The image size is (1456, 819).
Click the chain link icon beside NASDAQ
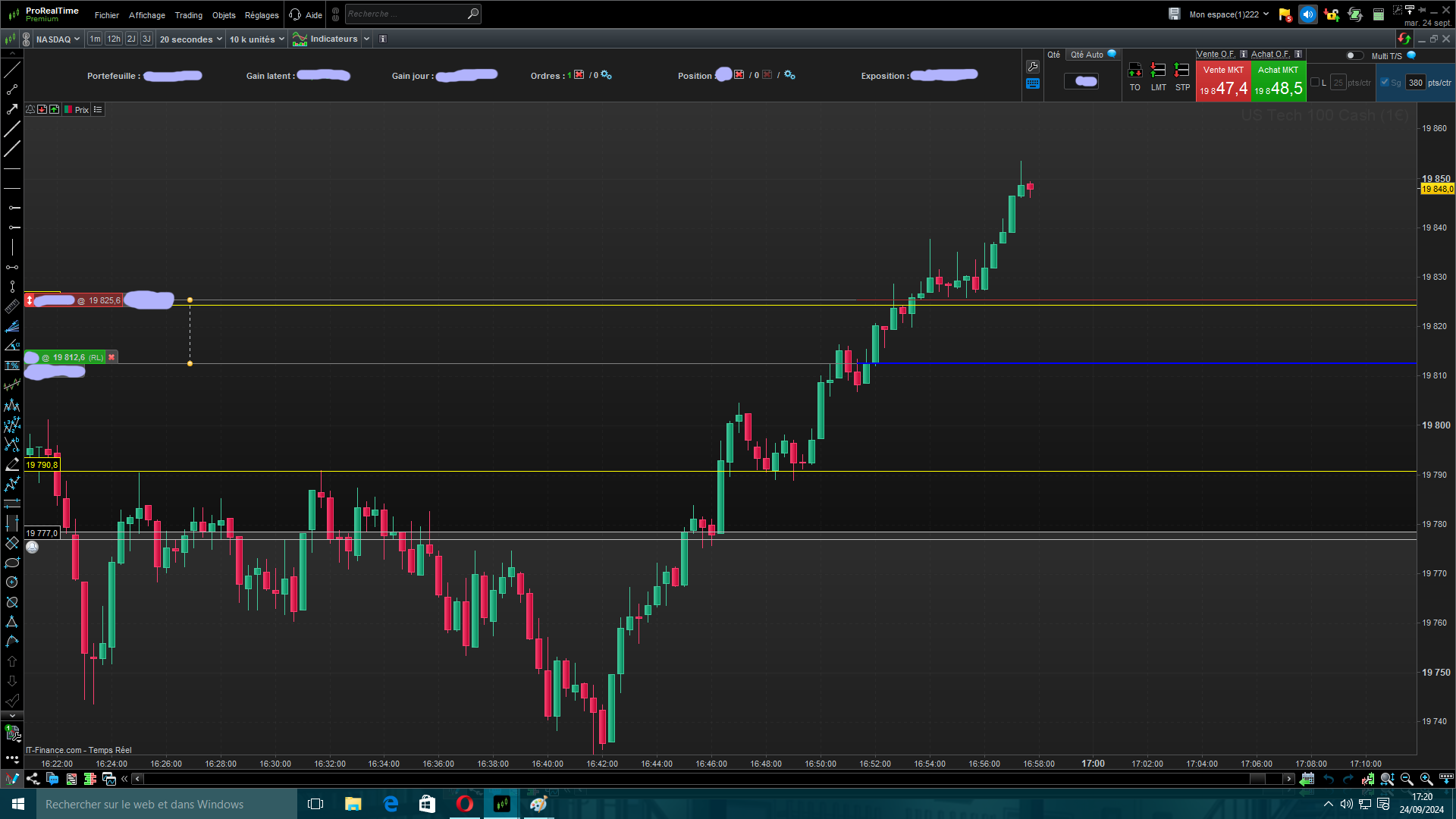(x=27, y=39)
